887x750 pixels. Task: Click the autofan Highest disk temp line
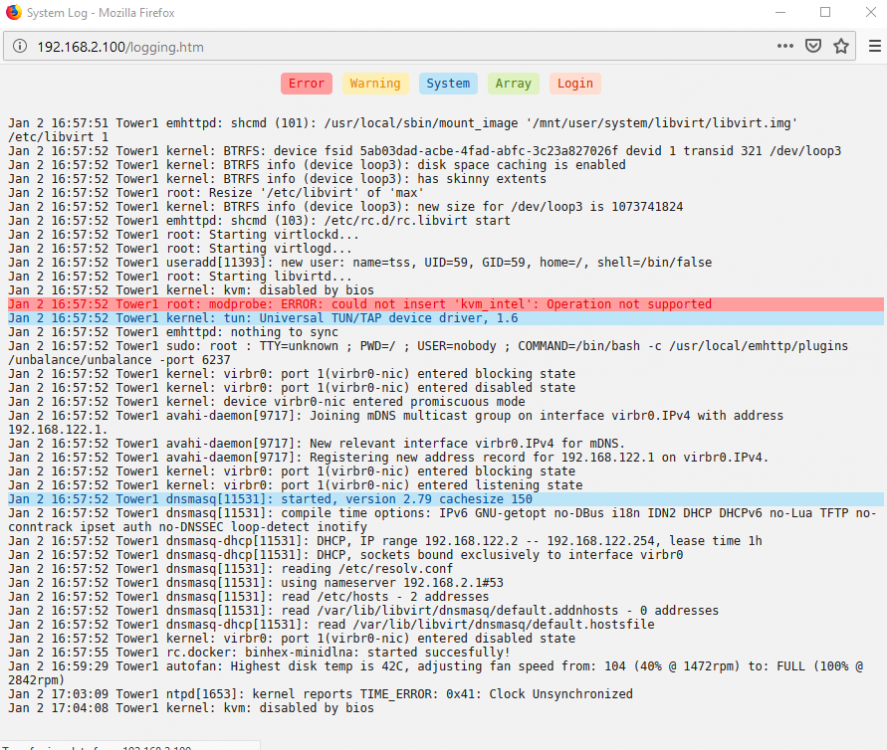pyautogui.click(x=436, y=673)
